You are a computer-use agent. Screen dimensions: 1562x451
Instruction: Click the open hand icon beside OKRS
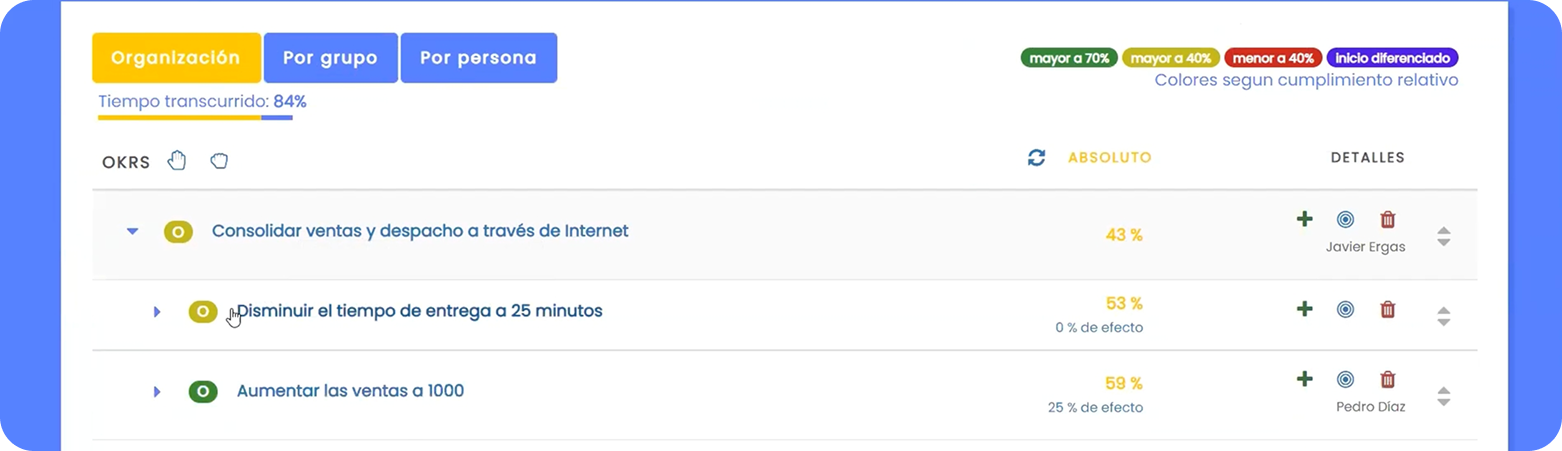click(177, 160)
